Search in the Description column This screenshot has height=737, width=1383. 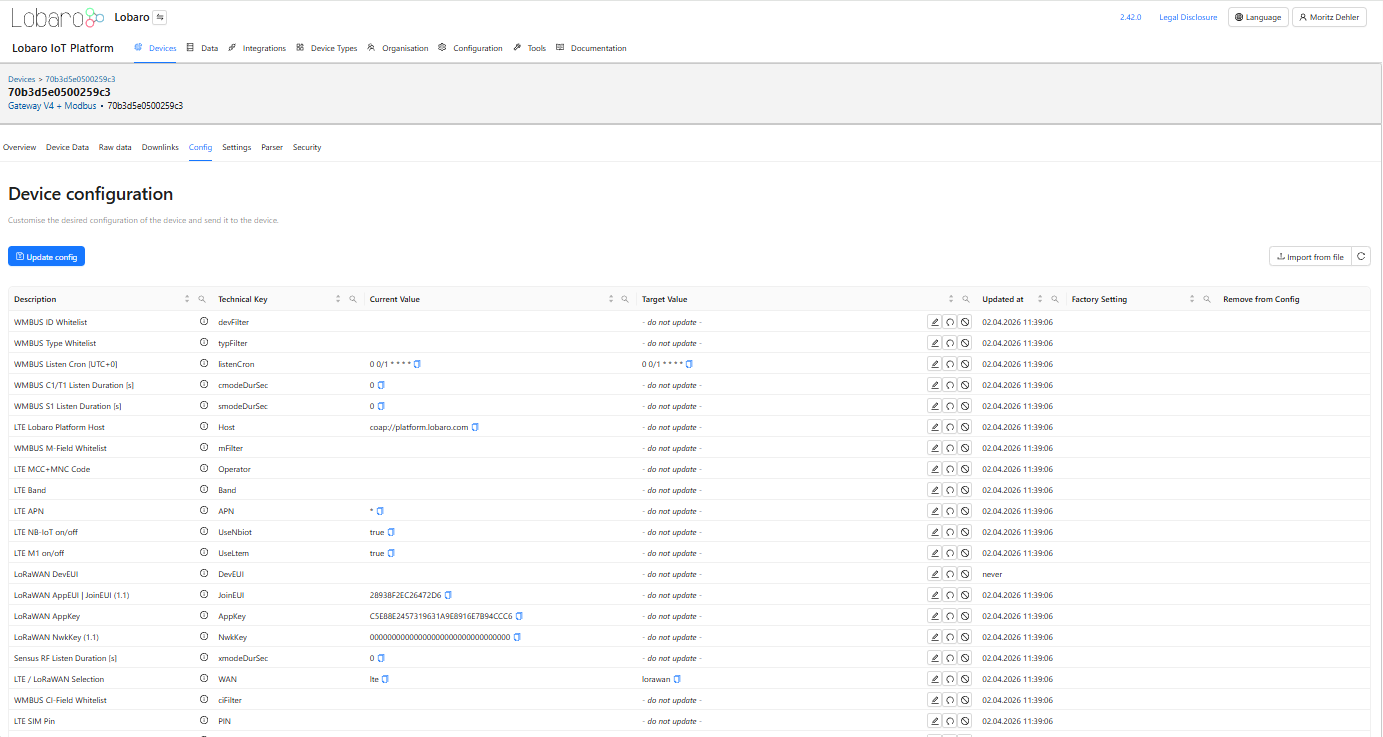click(x=202, y=299)
